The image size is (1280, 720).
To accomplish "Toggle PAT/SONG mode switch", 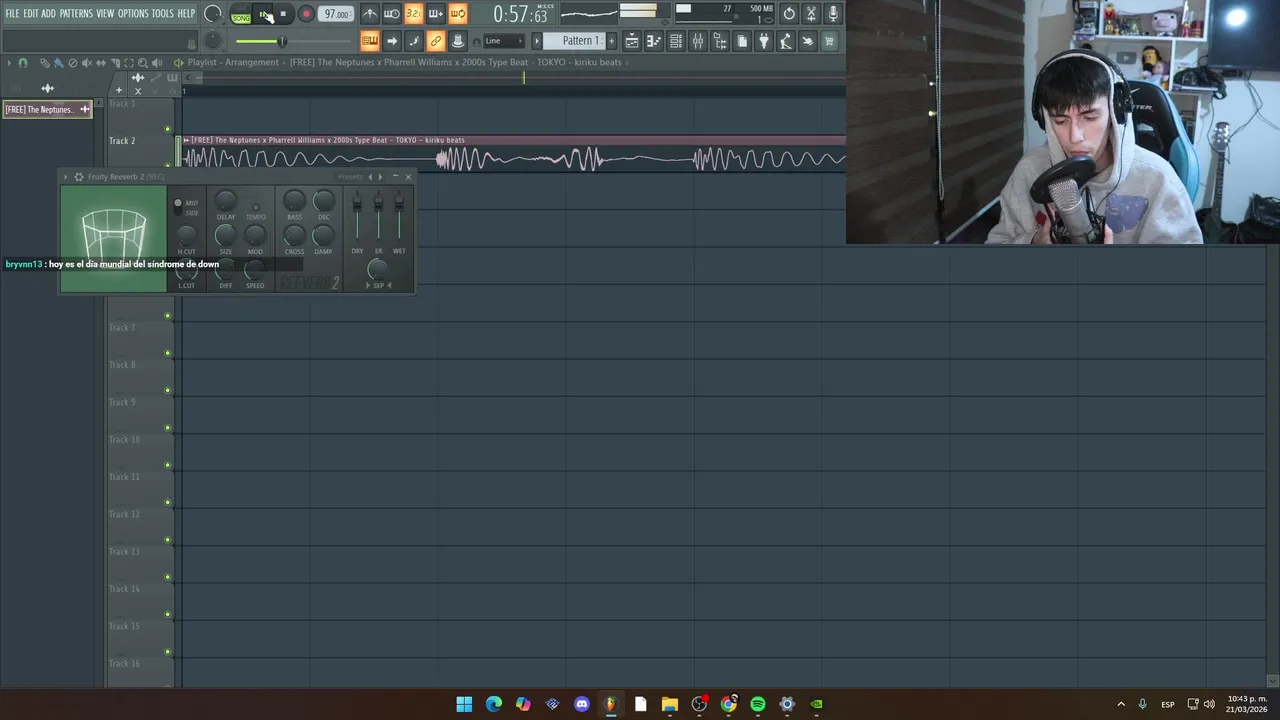I will [241, 15].
